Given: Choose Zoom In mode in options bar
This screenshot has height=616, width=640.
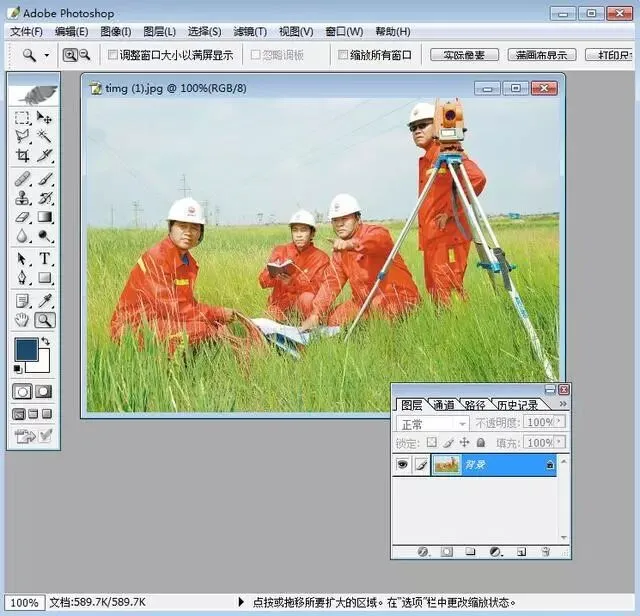Looking at the screenshot, I should coord(70,55).
